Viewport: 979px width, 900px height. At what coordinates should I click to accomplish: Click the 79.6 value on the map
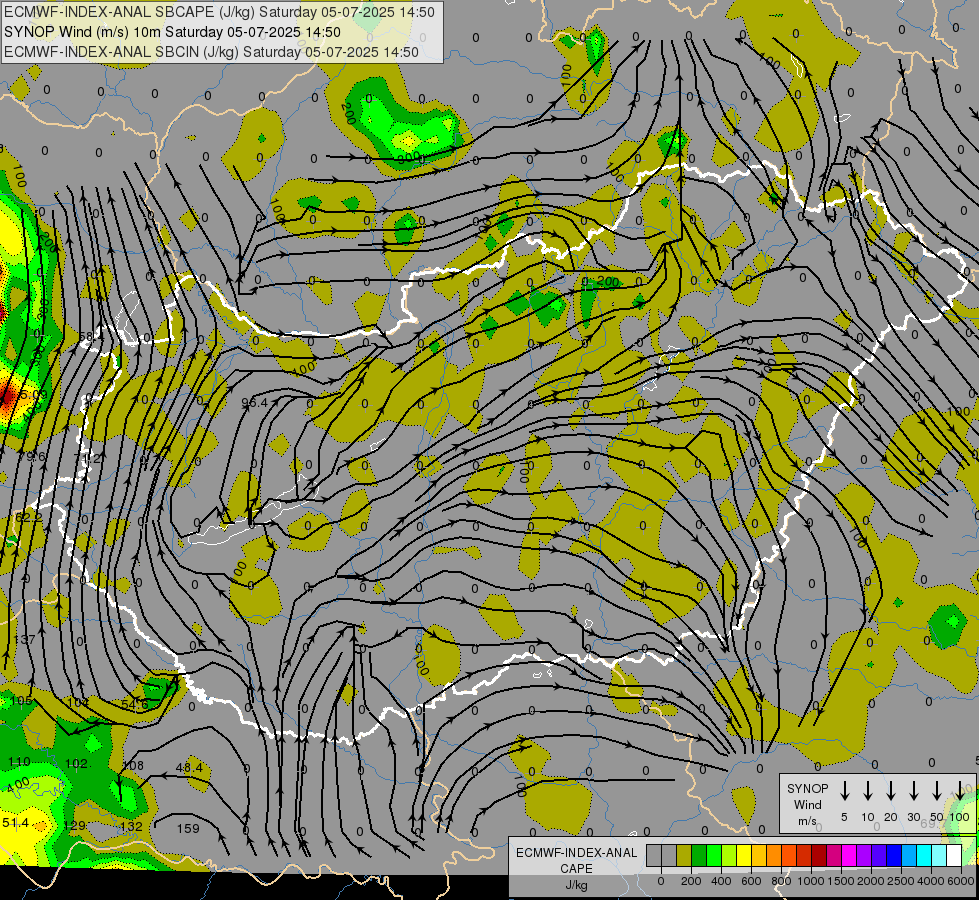[31, 457]
